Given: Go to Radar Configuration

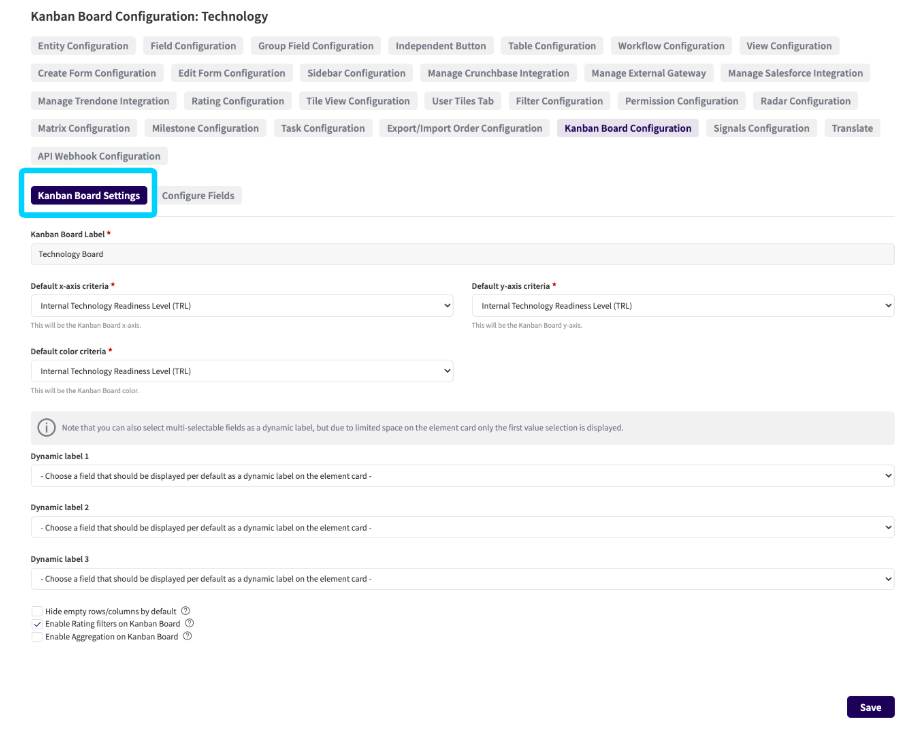Looking at the screenshot, I should coord(805,101).
